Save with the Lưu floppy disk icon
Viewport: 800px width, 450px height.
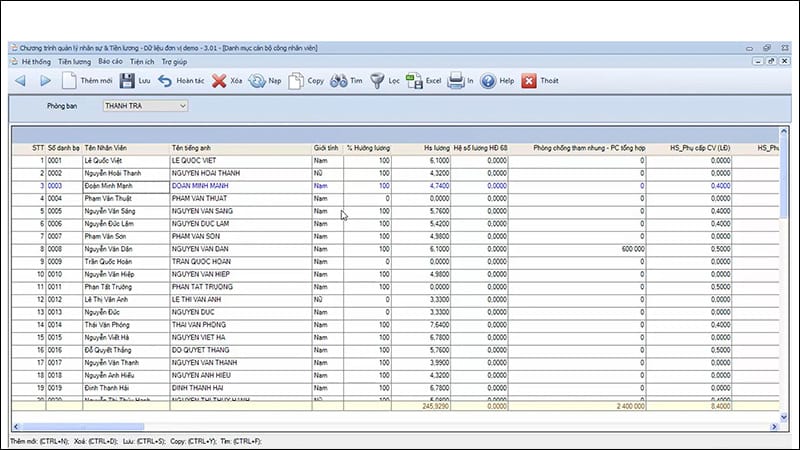point(127,81)
